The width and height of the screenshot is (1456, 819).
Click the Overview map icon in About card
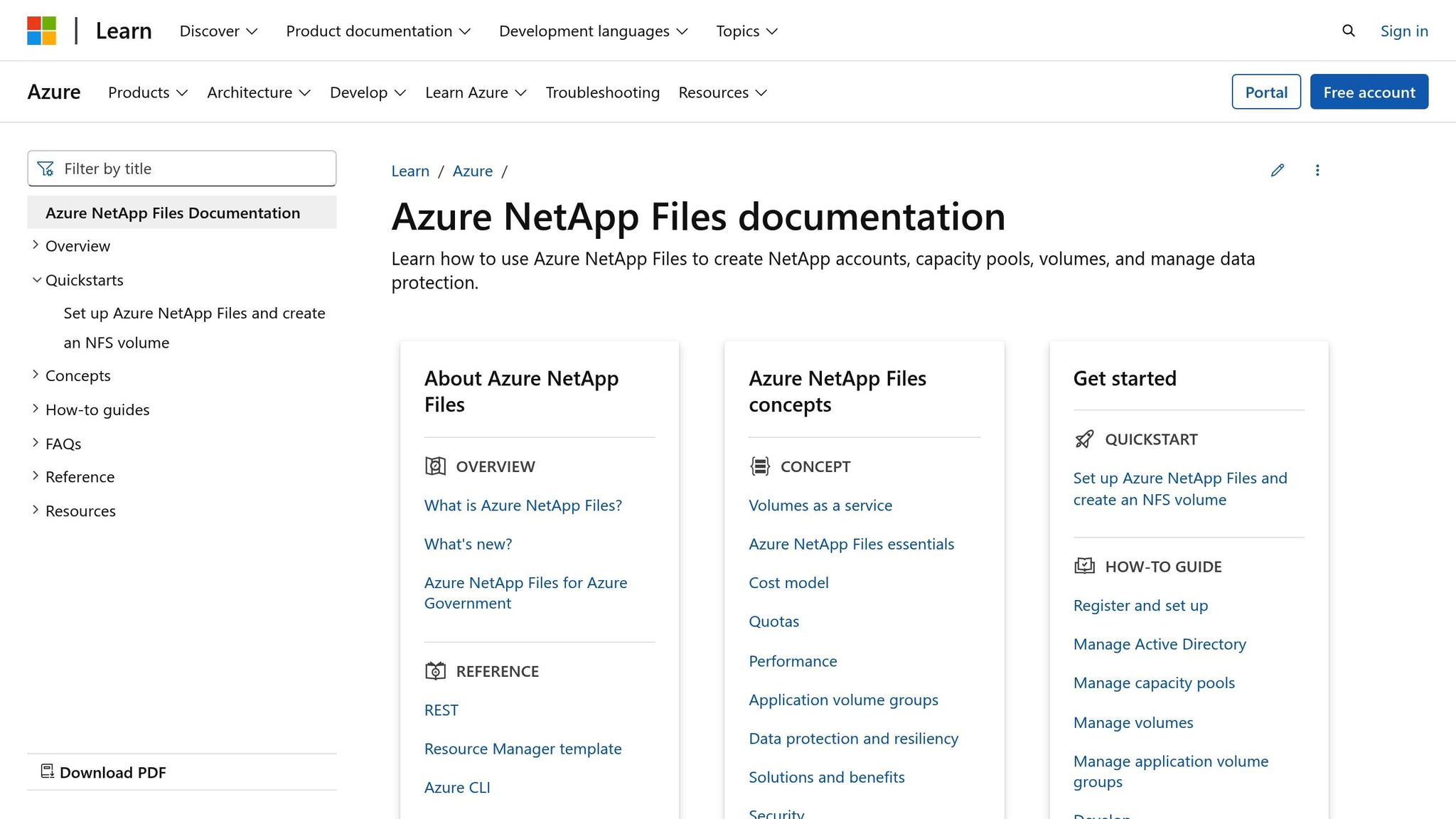(x=435, y=466)
